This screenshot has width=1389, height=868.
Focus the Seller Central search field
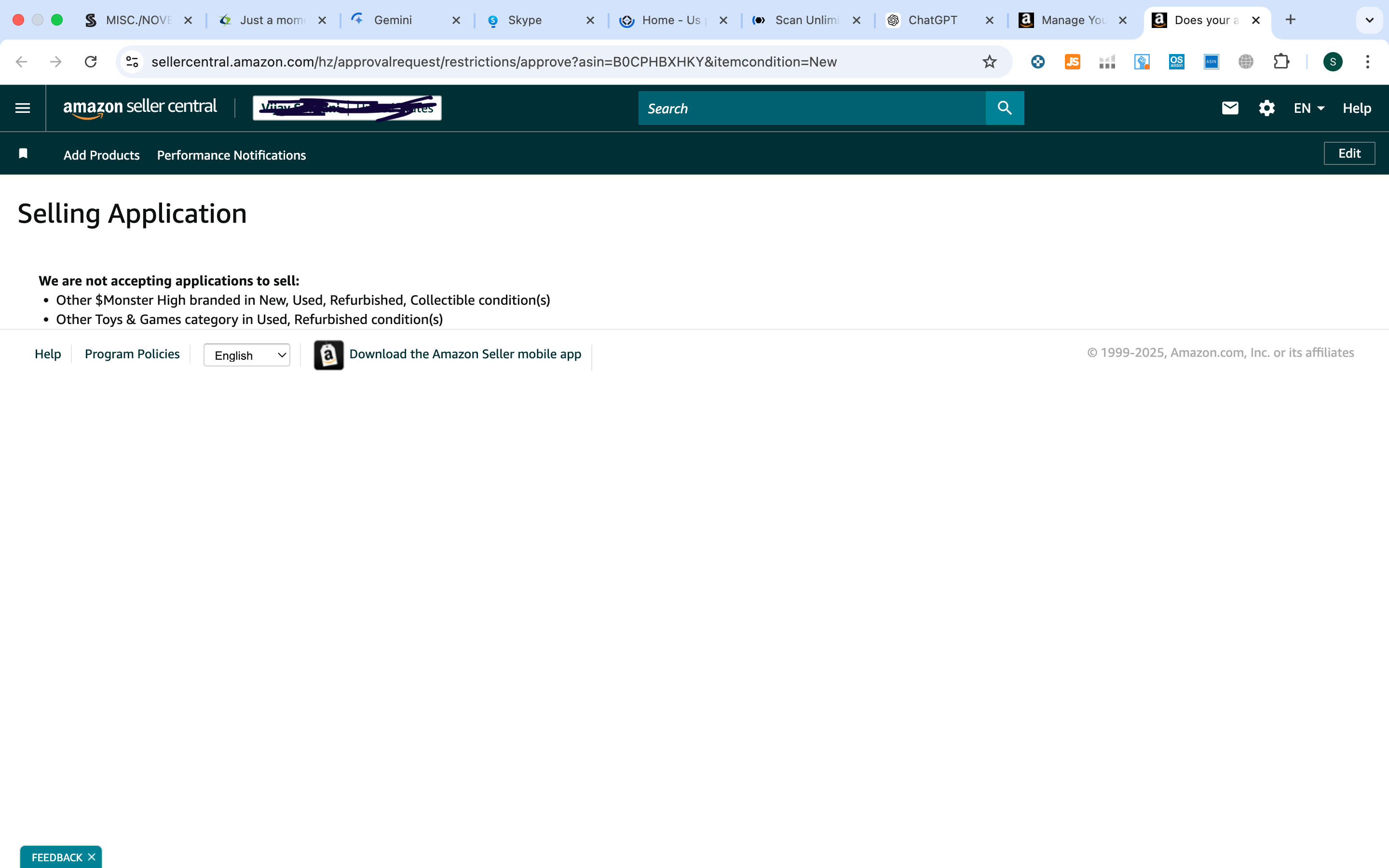coord(812,108)
